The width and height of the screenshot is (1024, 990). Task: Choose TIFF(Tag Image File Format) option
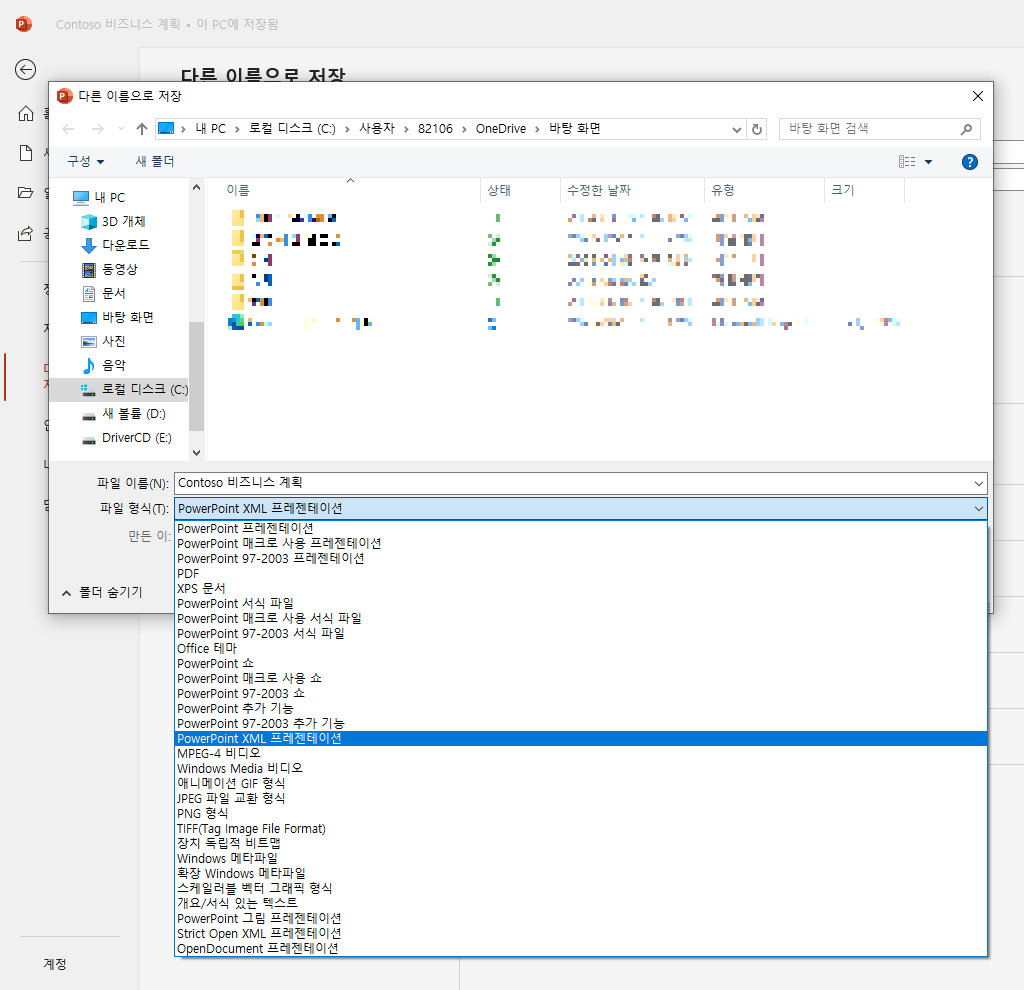pyautogui.click(x=581, y=829)
